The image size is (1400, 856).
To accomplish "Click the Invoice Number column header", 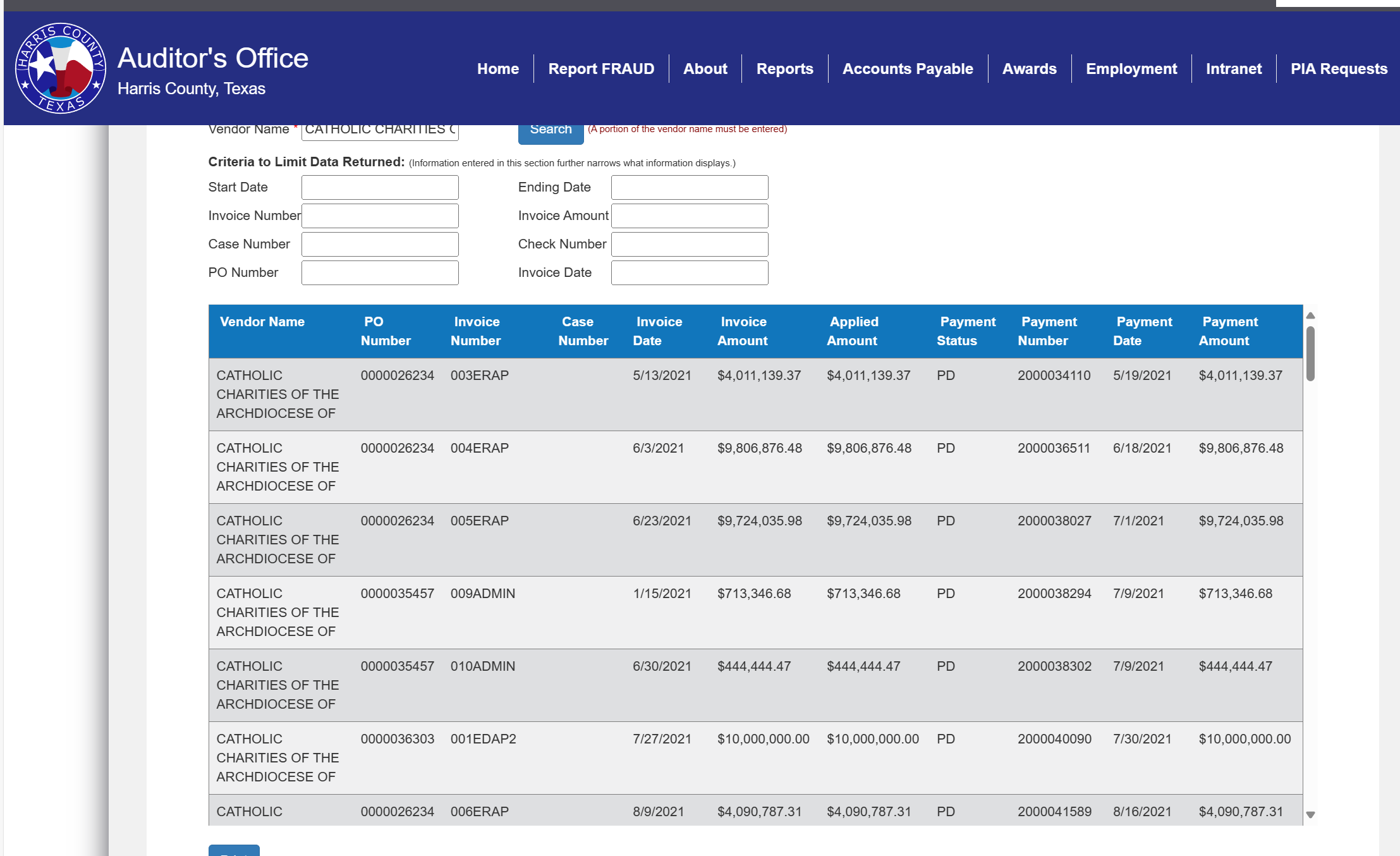I will (x=476, y=331).
